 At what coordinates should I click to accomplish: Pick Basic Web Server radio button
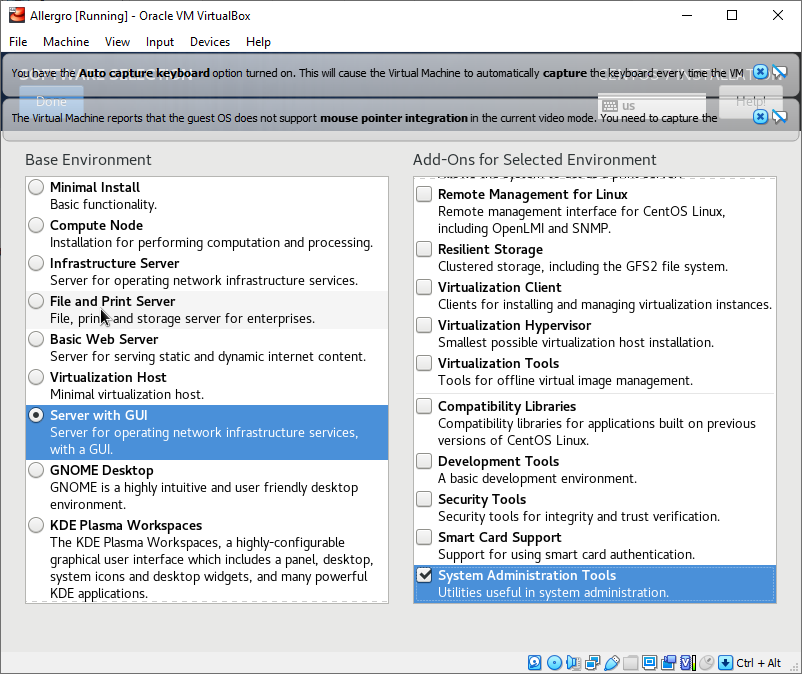(36, 339)
